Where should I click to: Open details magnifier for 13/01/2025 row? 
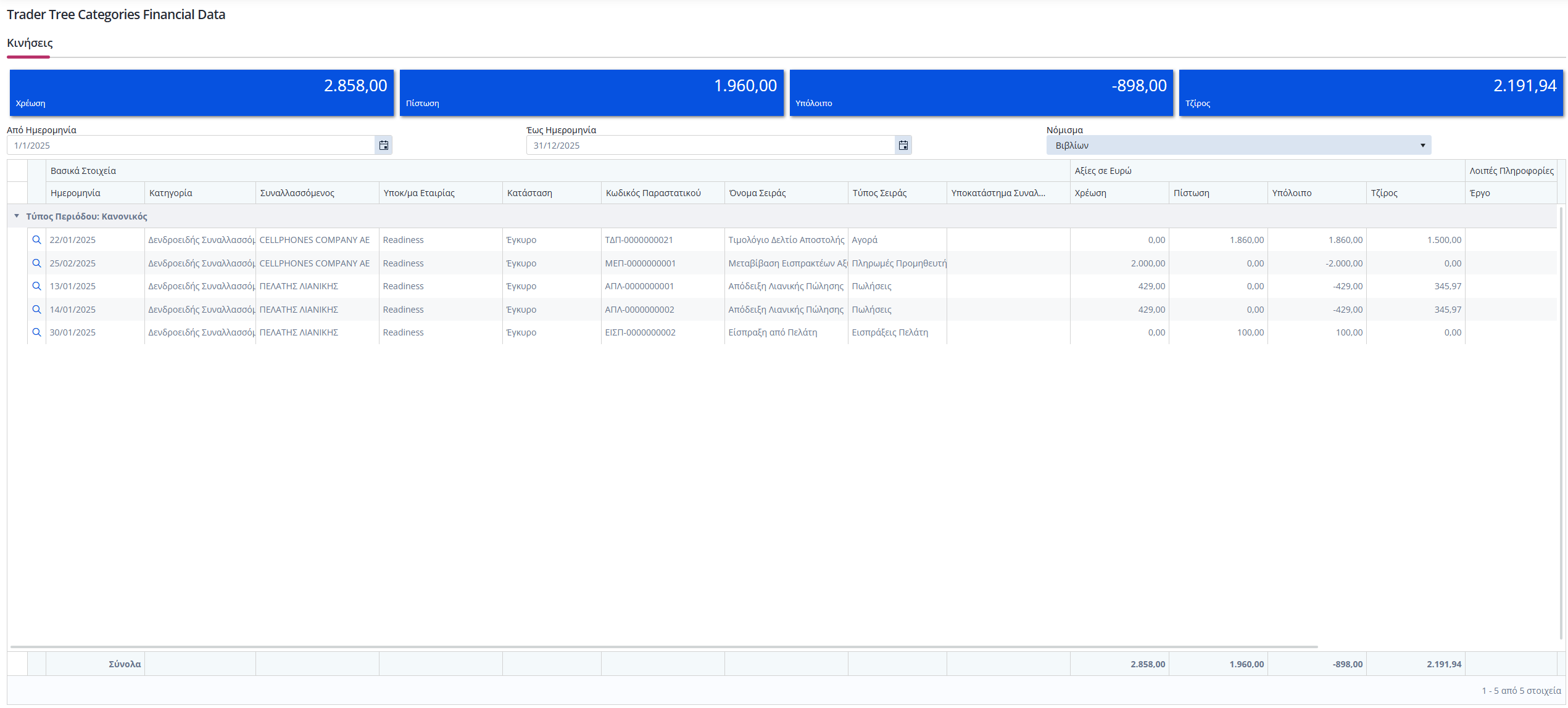pos(36,286)
